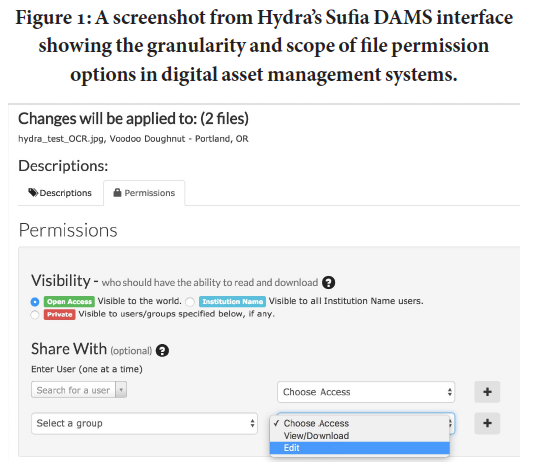The width and height of the screenshot is (541, 474).
Task: Click the blue Institution Name badge
Action: pos(232,302)
